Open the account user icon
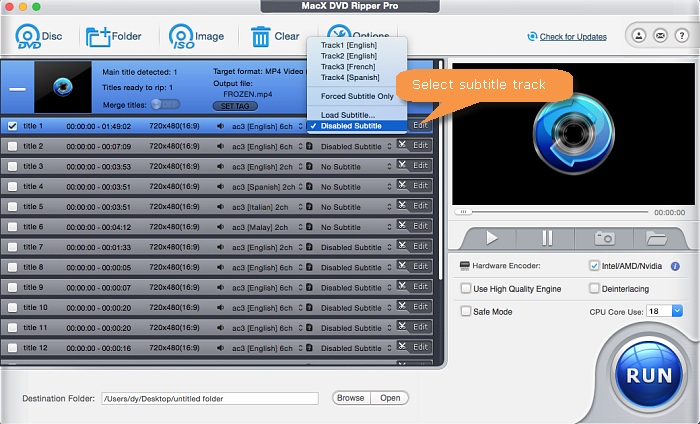 click(x=639, y=35)
